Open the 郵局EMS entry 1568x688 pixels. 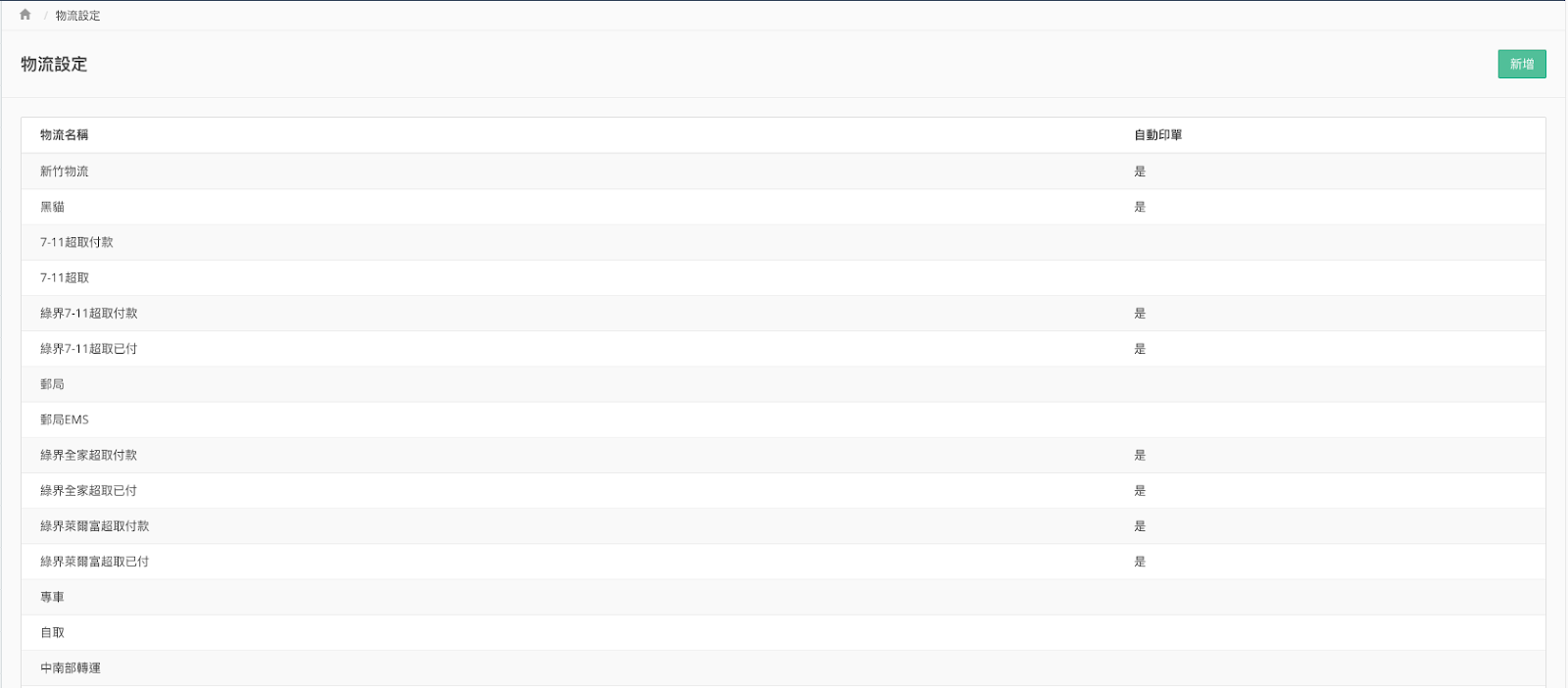click(783, 419)
